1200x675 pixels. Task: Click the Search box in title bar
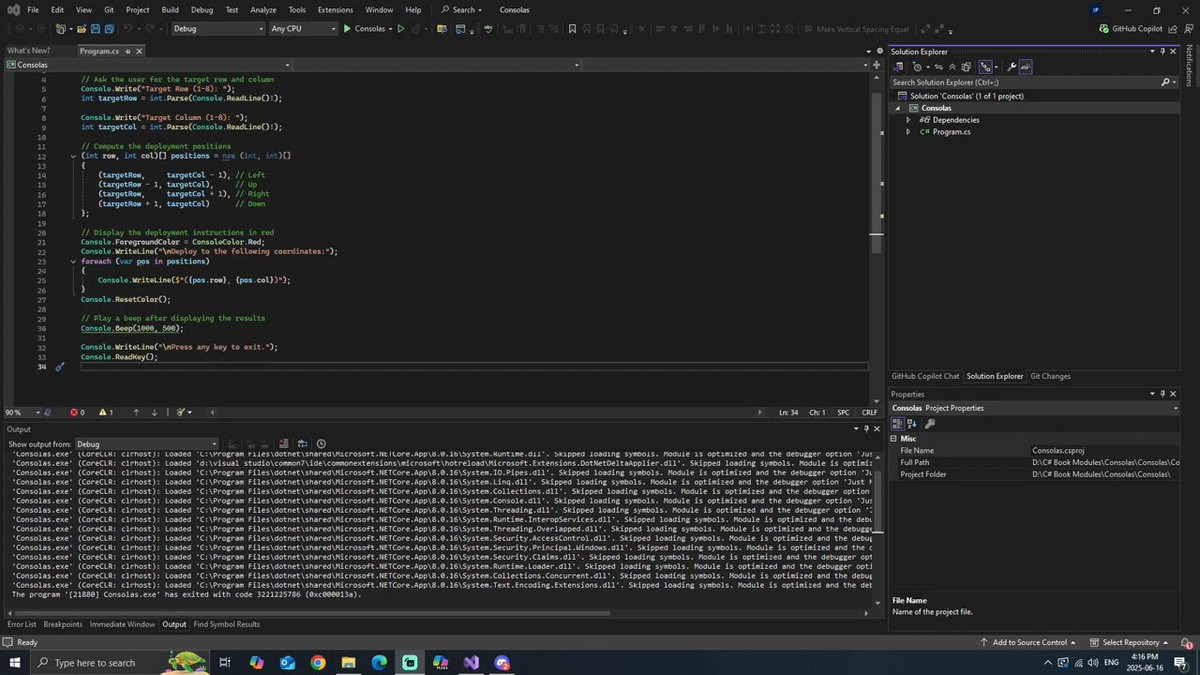pyautogui.click(x=462, y=10)
